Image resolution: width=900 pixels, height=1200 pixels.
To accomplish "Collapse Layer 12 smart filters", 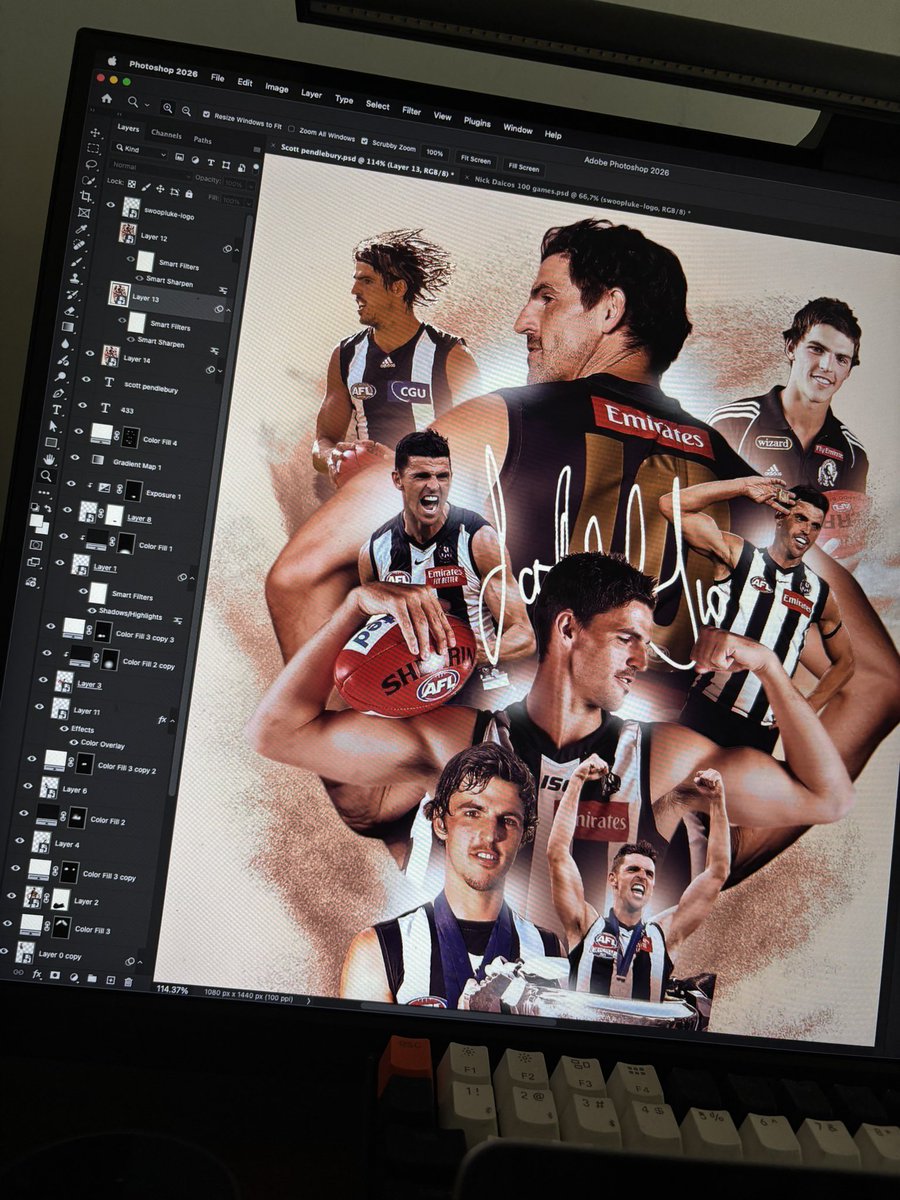I will tap(237, 250).
